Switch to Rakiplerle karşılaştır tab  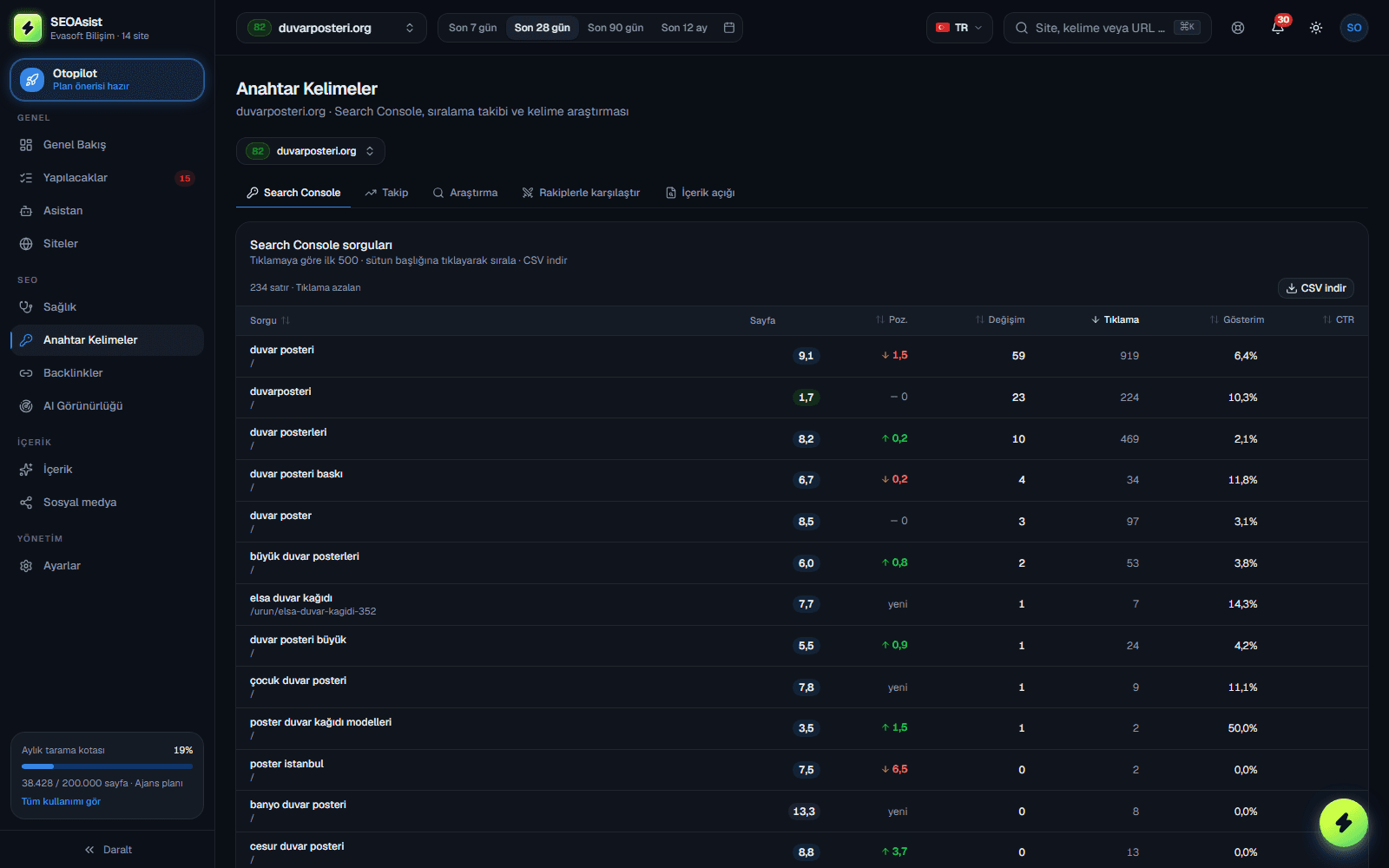[581, 193]
